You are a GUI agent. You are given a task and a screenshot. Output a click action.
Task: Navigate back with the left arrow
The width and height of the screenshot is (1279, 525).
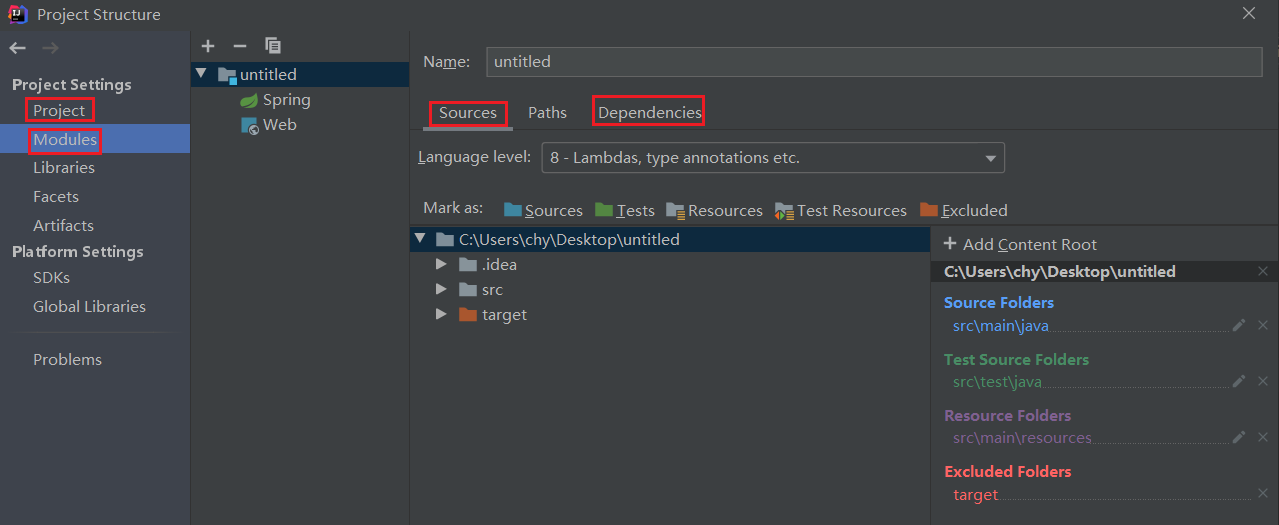[x=17, y=48]
